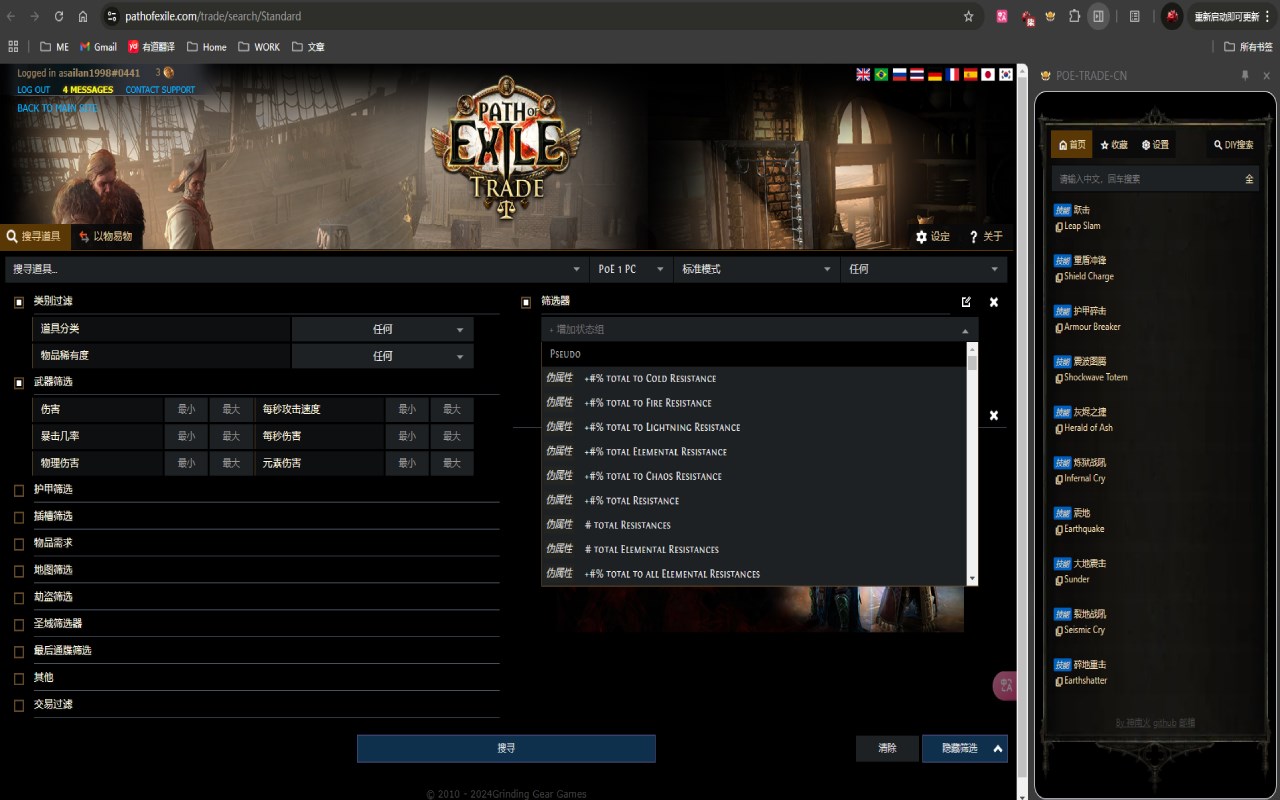The height and width of the screenshot is (800, 1280).
Task: Select the Korean flag language
Action: tap(1006, 74)
